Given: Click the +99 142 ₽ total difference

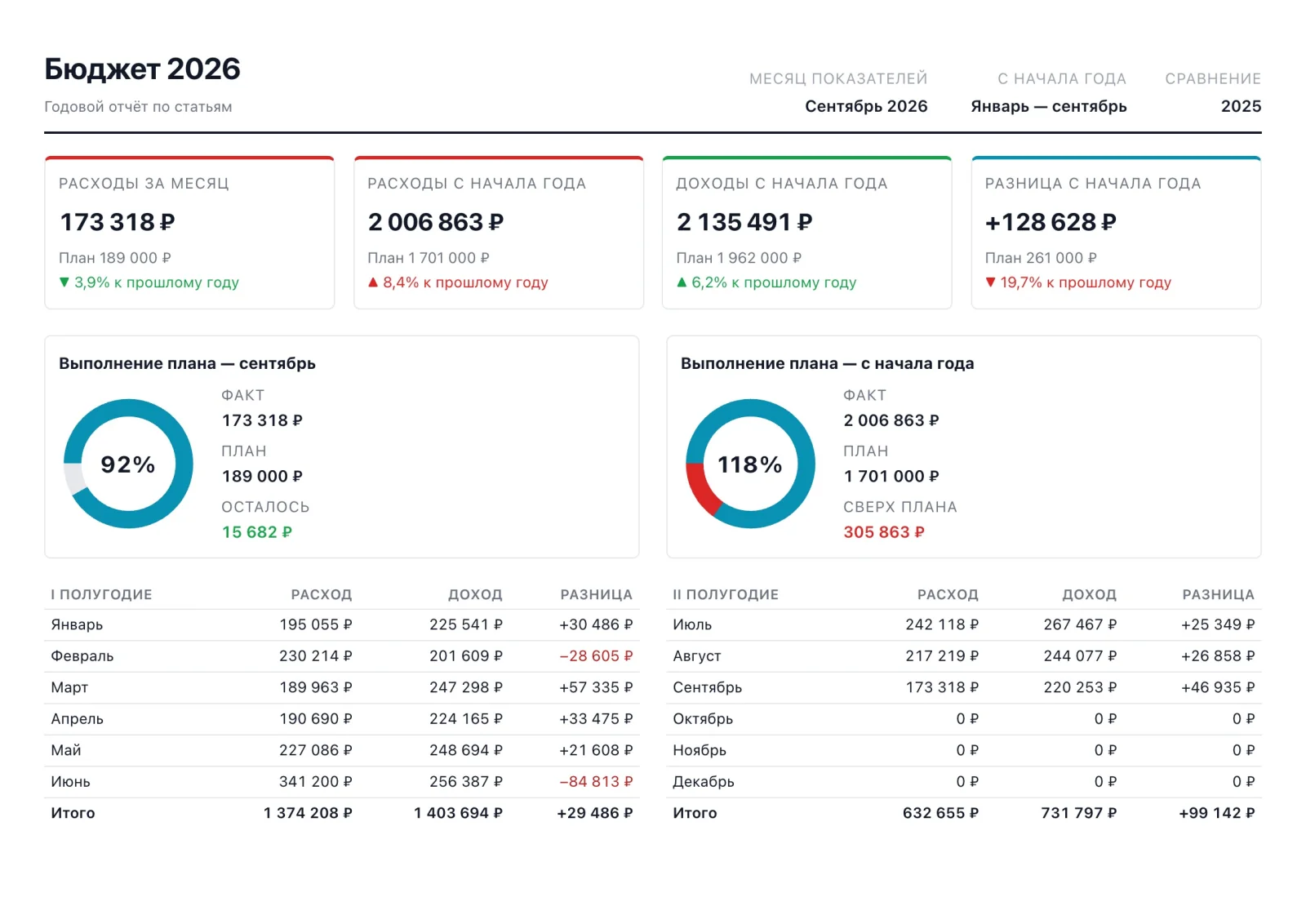Looking at the screenshot, I should coord(1217,813).
